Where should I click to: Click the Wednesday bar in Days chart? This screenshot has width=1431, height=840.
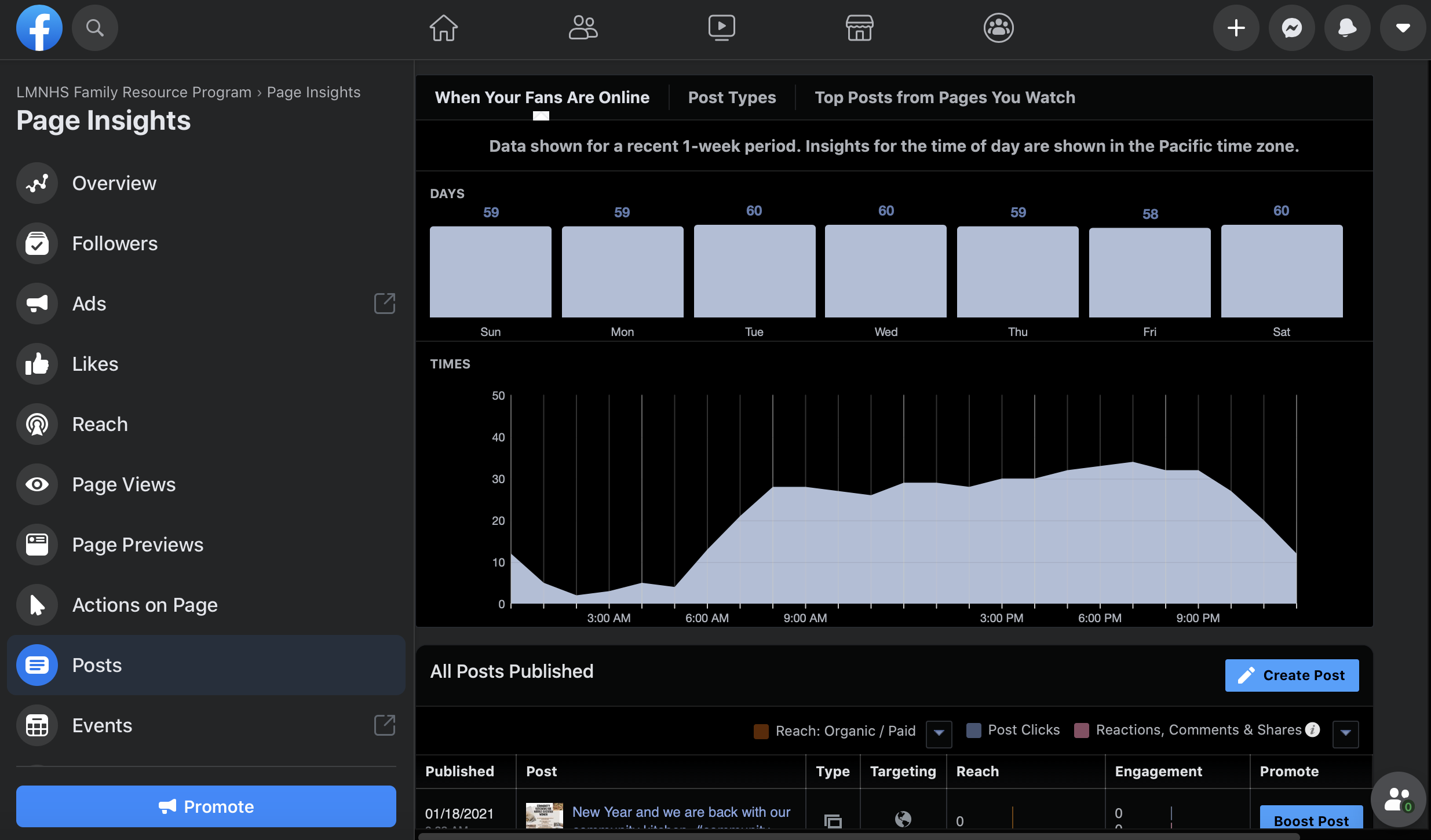click(x=885, y=271)
